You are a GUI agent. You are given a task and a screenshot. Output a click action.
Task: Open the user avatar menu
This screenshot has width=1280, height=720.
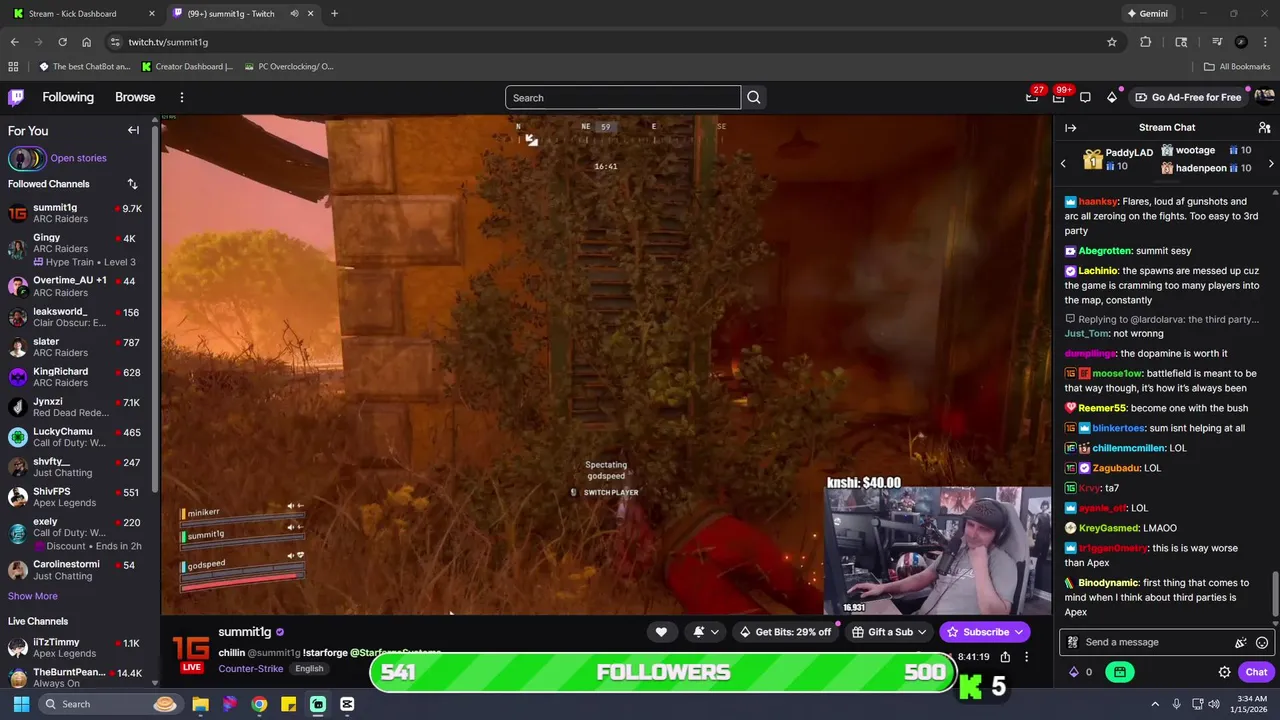tap(1264, 97)
